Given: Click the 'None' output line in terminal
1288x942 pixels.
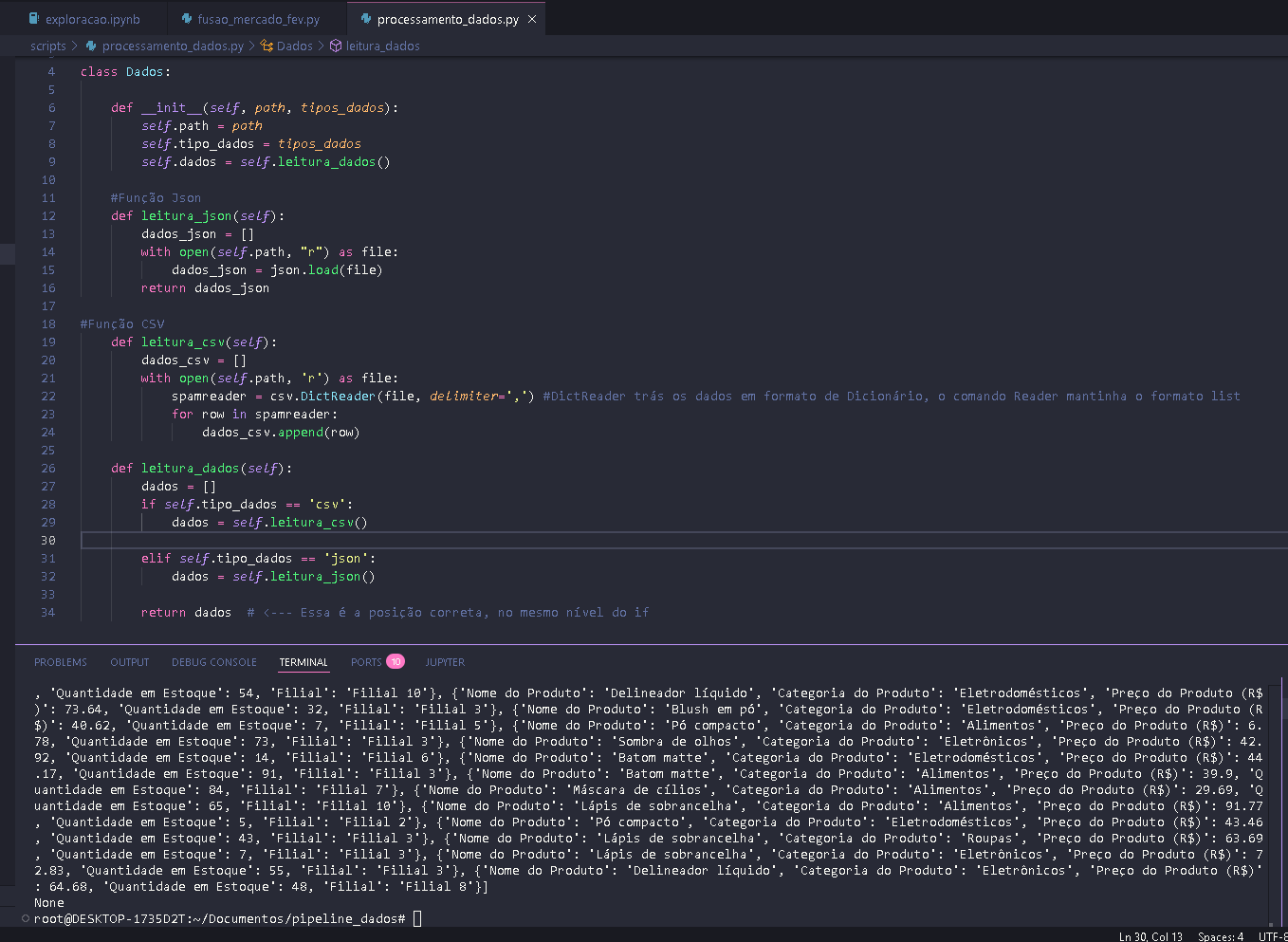Looking at the screenshot, I should point(49,903).
